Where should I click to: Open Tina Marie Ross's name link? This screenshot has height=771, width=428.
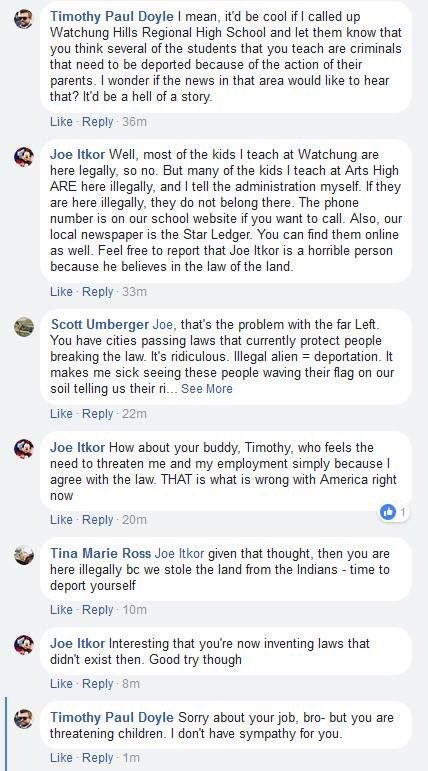[x=101, y=554]
